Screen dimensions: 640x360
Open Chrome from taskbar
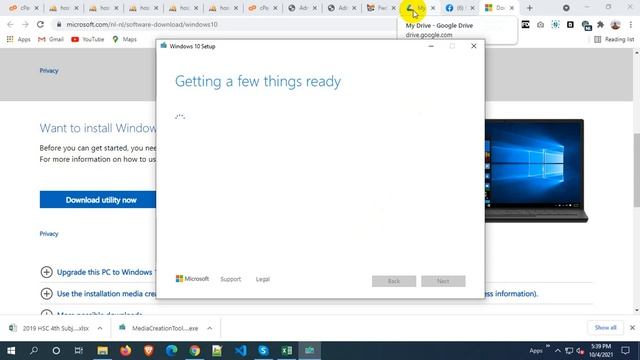pos(195,351)
